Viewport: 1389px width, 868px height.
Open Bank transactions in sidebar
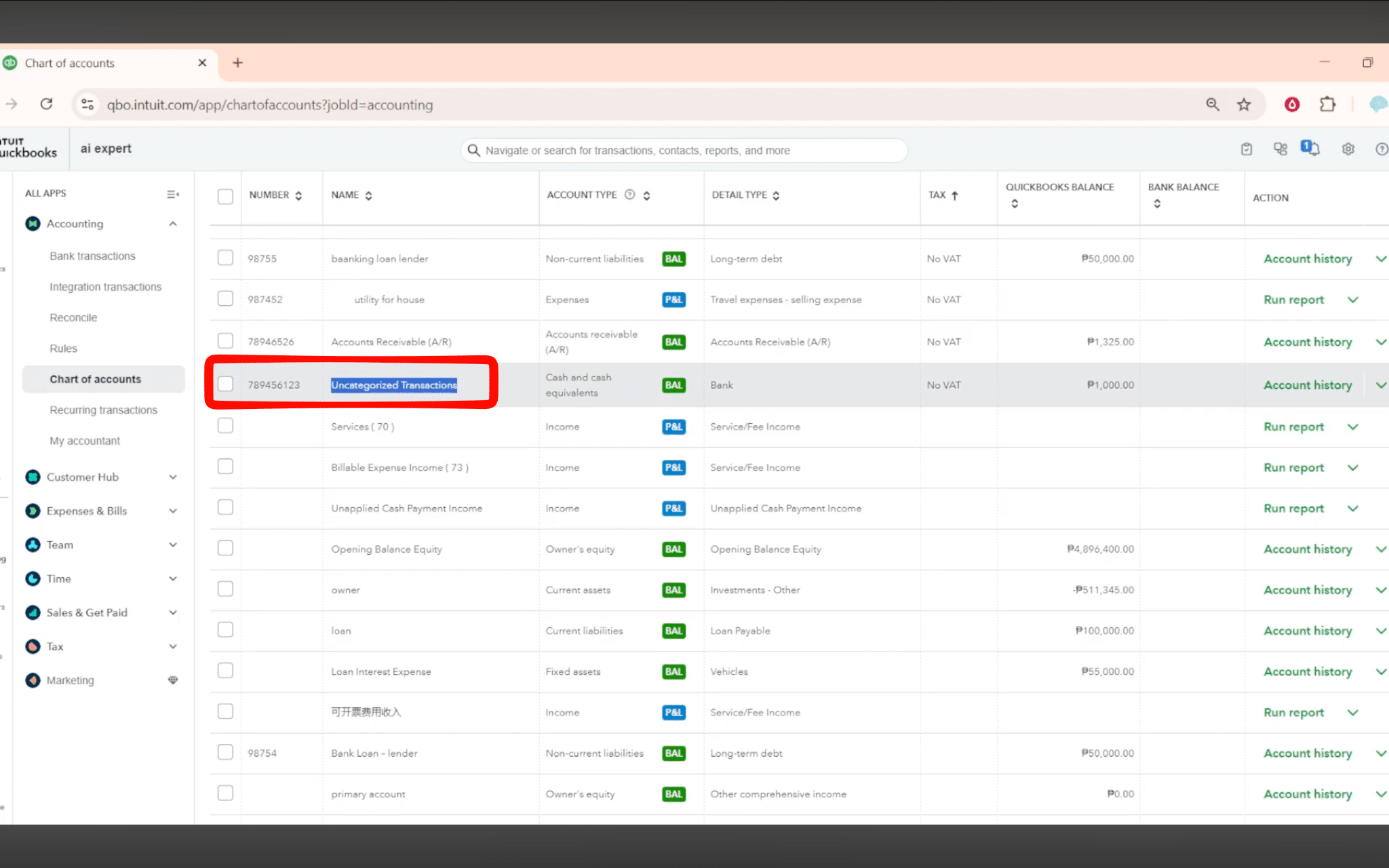click(92, 256)
